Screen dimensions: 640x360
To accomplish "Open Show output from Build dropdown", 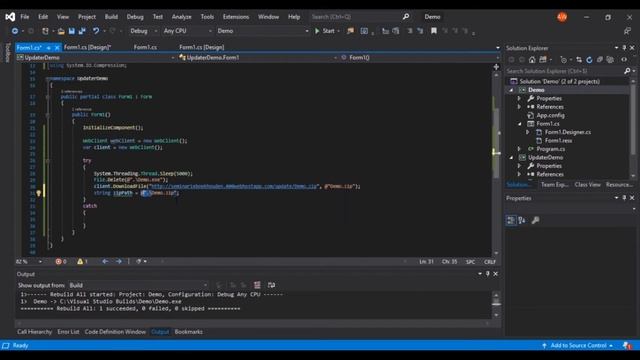I will [138, 285].
